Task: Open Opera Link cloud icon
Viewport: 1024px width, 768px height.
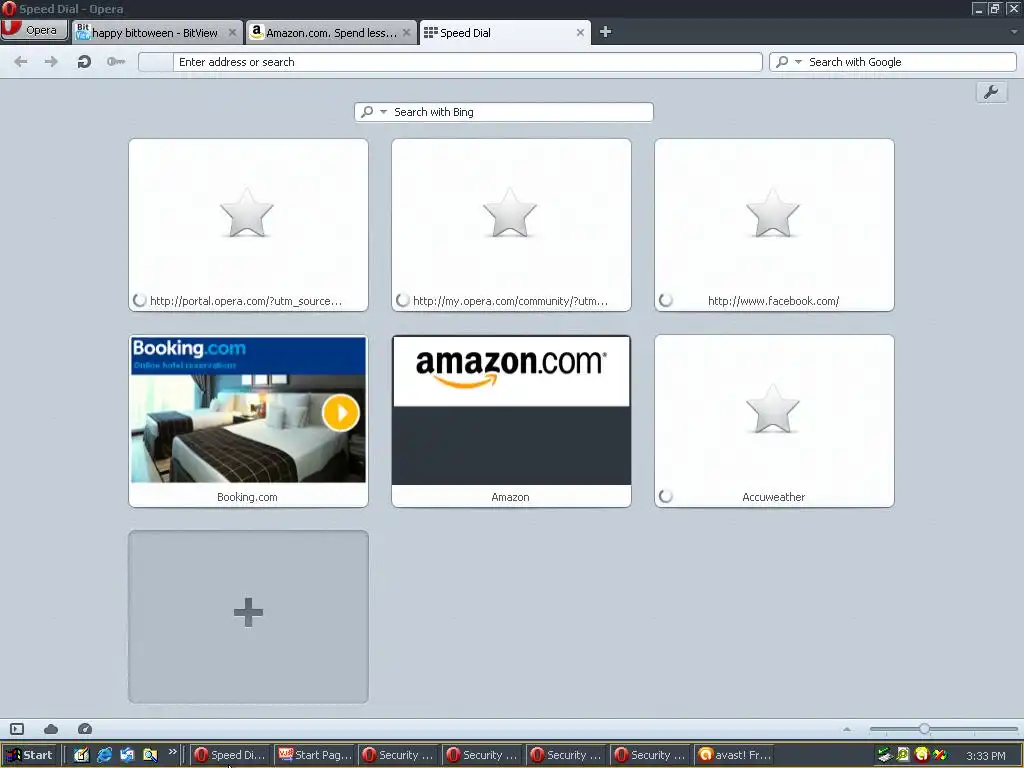Action: (51, 729)
